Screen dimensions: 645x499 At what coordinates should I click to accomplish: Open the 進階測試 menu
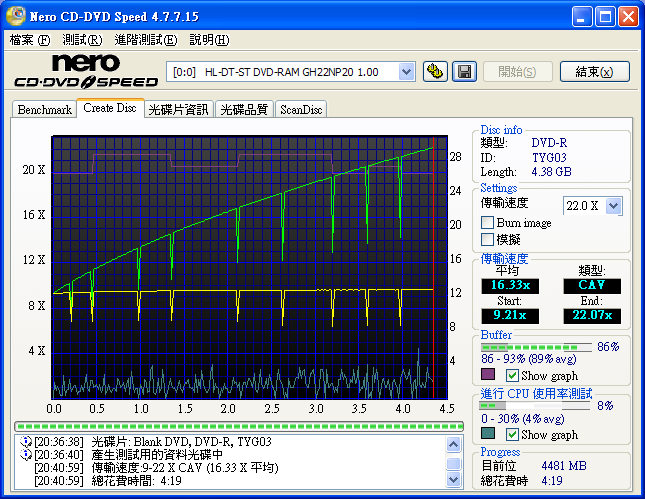tap(145, 40)
